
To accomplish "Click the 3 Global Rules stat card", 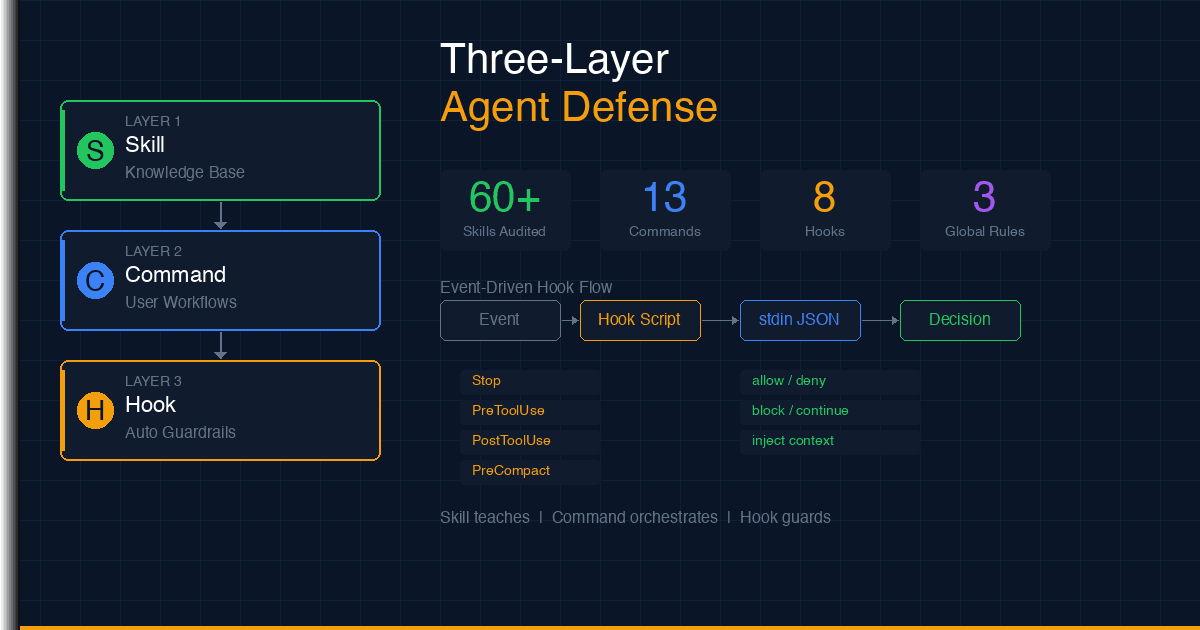I will click(x=985, y=210).
